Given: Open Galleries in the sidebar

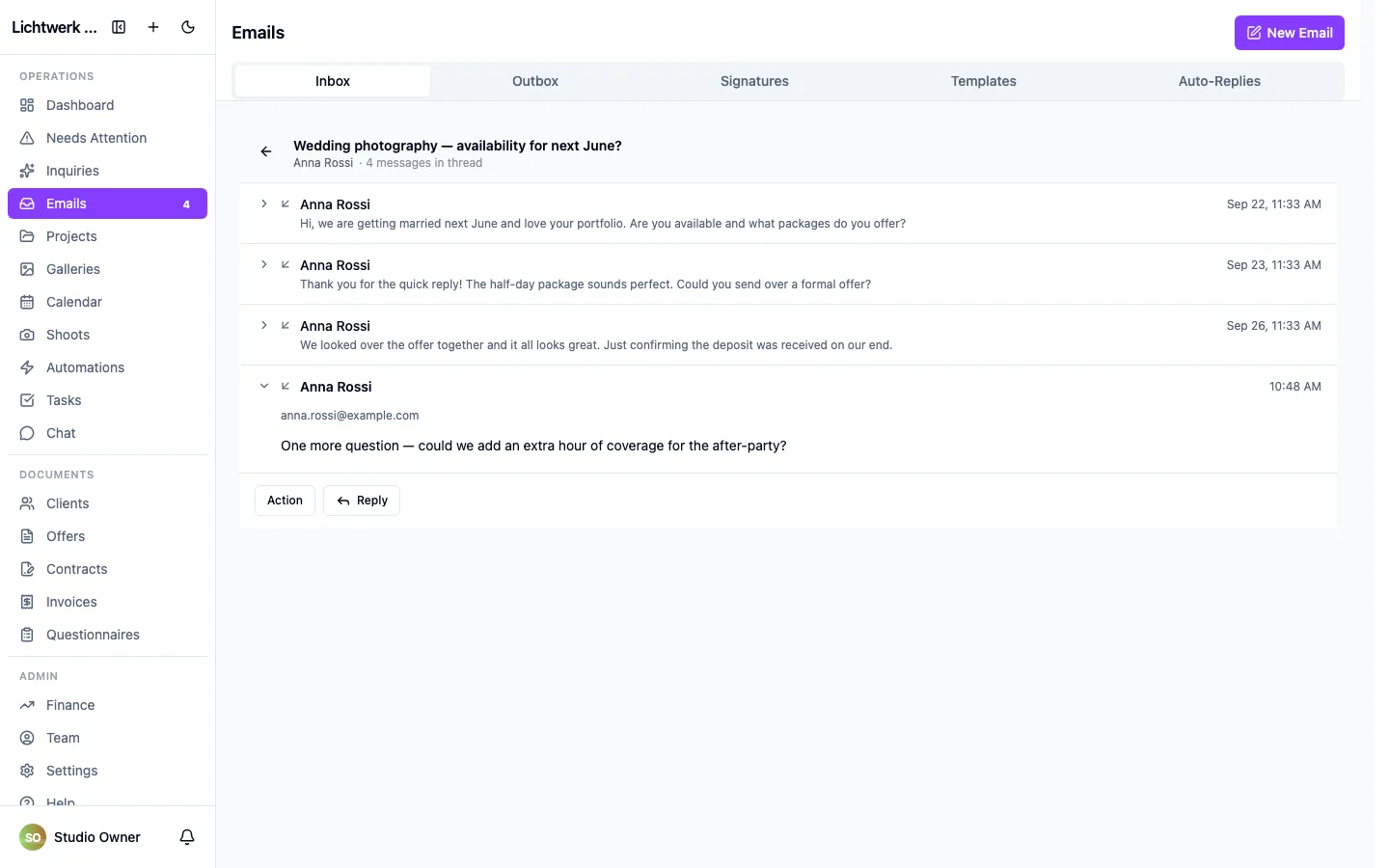Looking at the screenshot, I should tap(107, 269).
